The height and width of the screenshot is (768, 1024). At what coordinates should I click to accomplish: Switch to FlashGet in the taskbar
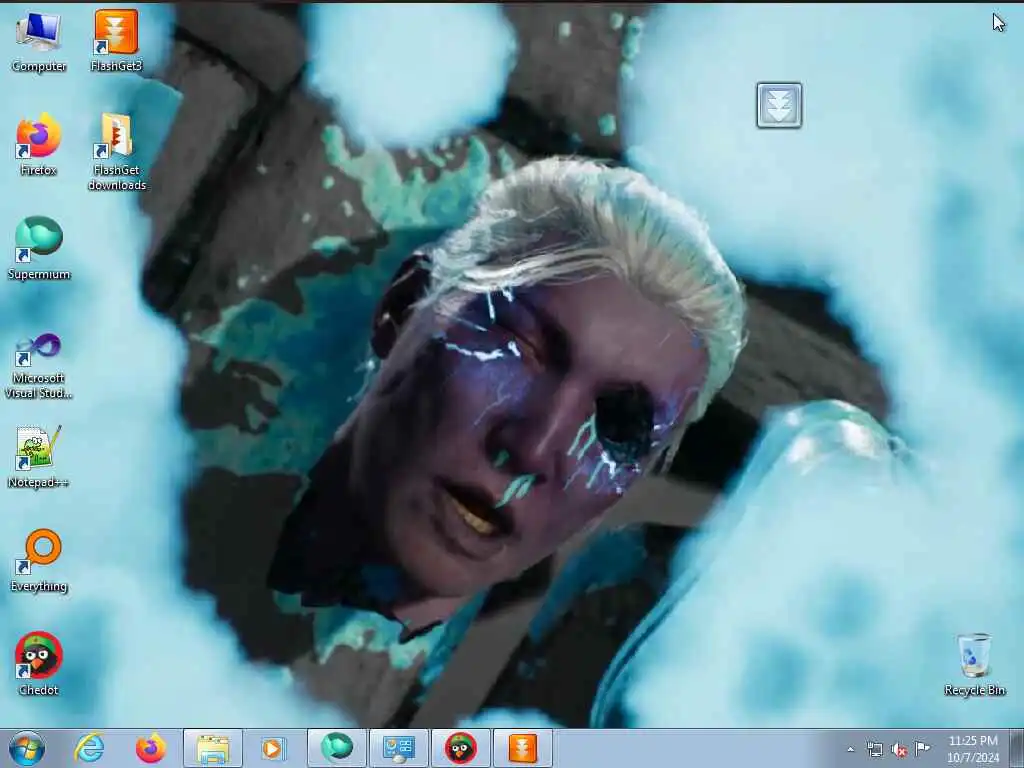[x=522, y=748]
